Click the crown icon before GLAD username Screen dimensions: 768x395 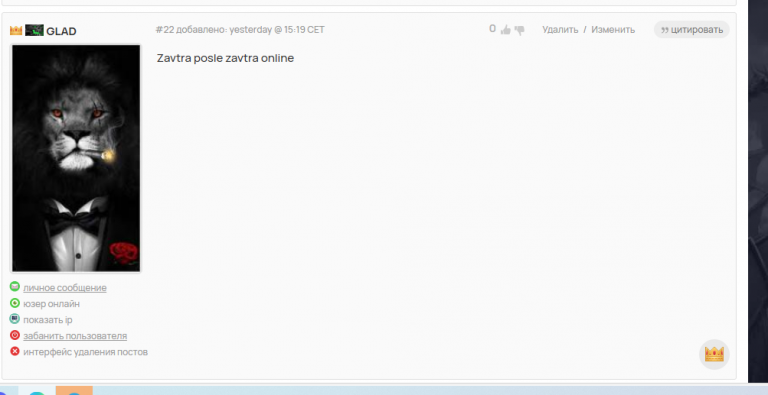tap(16, 30)
